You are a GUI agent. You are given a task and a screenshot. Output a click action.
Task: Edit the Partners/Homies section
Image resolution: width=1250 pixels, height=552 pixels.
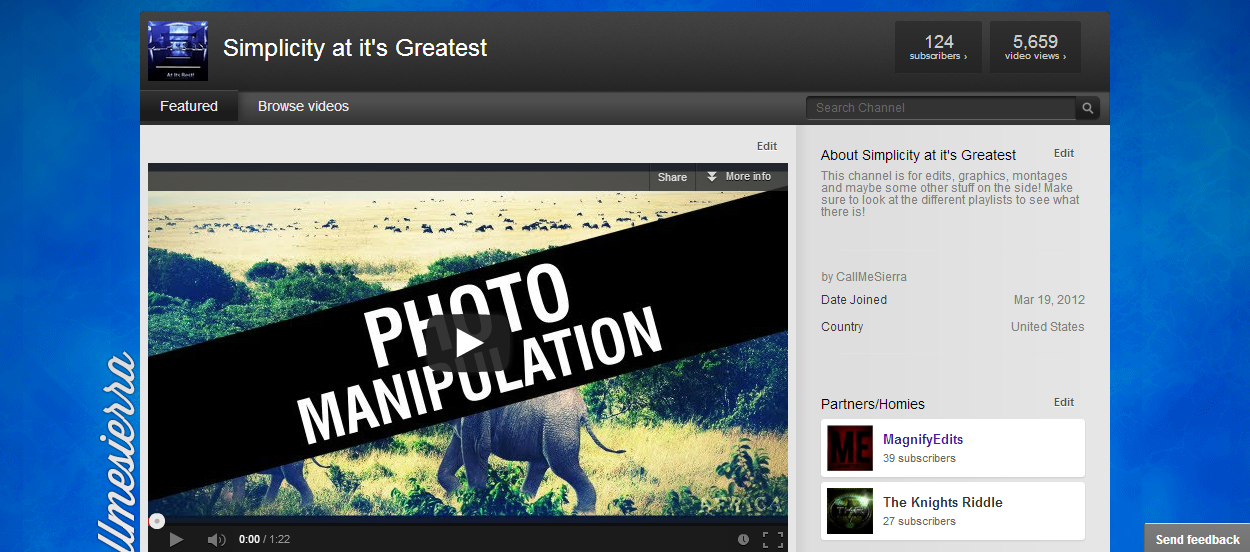1064,402
